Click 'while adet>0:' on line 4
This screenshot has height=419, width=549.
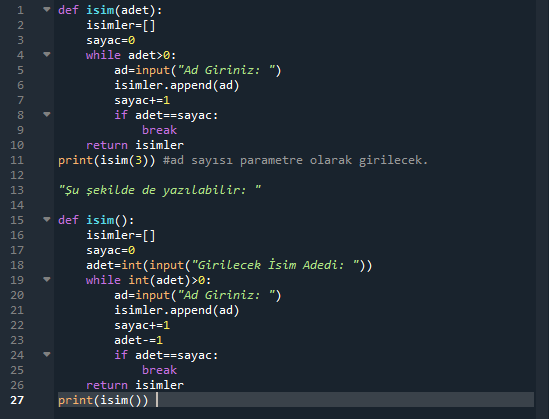[131, 55]
